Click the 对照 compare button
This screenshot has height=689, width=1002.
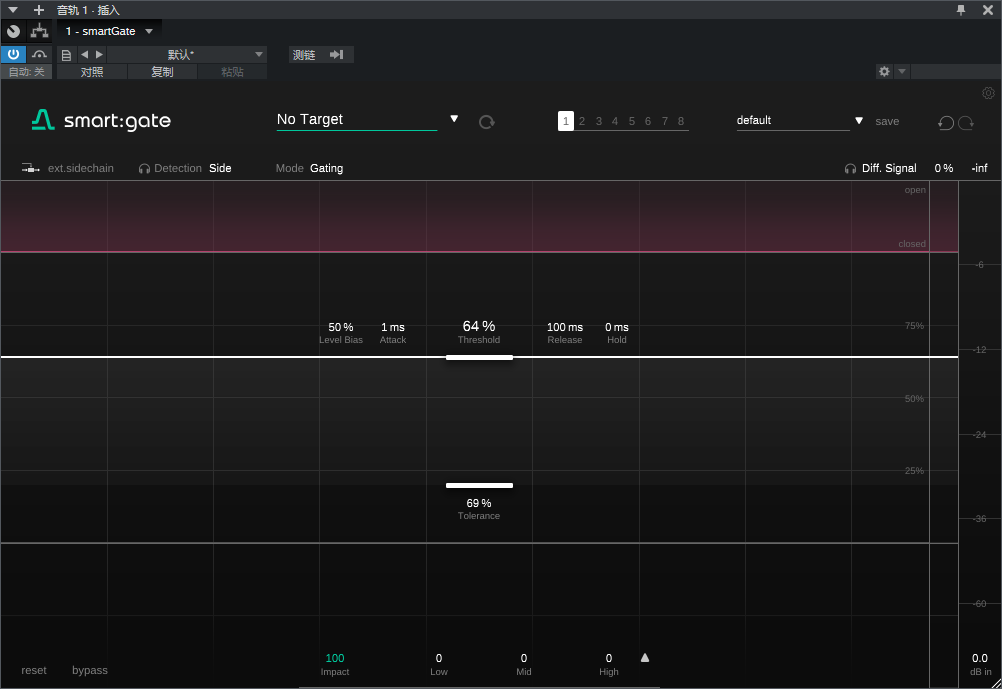(92, 72)
